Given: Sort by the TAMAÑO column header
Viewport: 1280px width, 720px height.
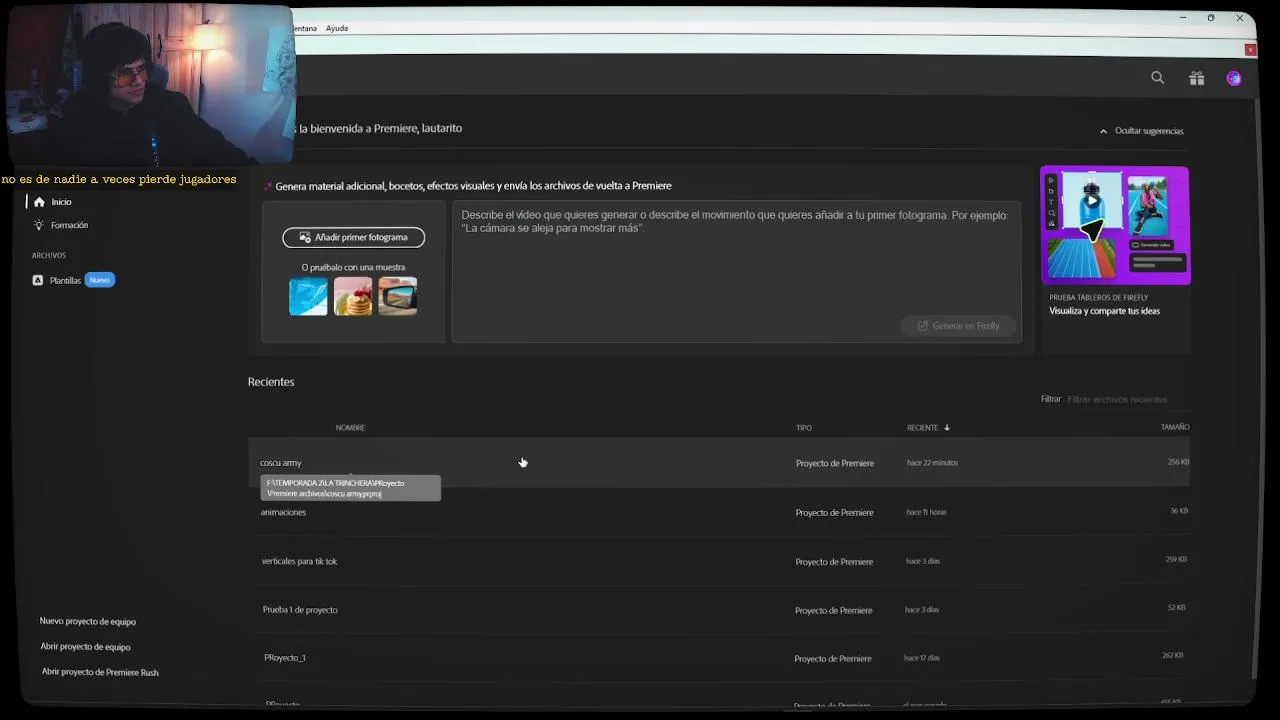Looking at the screenshot, I should pyautogui.click(x=1175, y=427).
